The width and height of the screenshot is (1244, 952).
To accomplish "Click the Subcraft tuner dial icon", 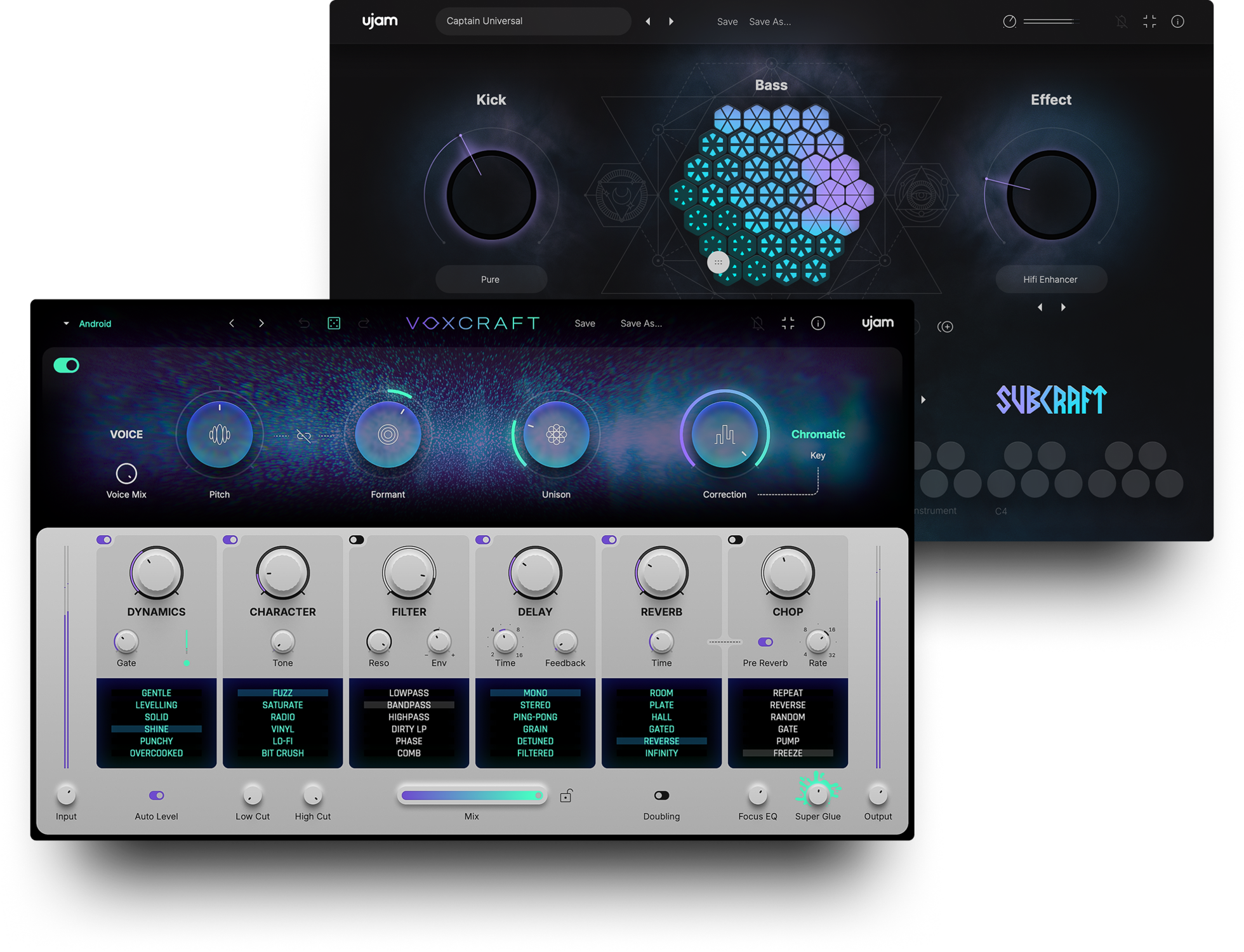I will (x=1009, y=22).
